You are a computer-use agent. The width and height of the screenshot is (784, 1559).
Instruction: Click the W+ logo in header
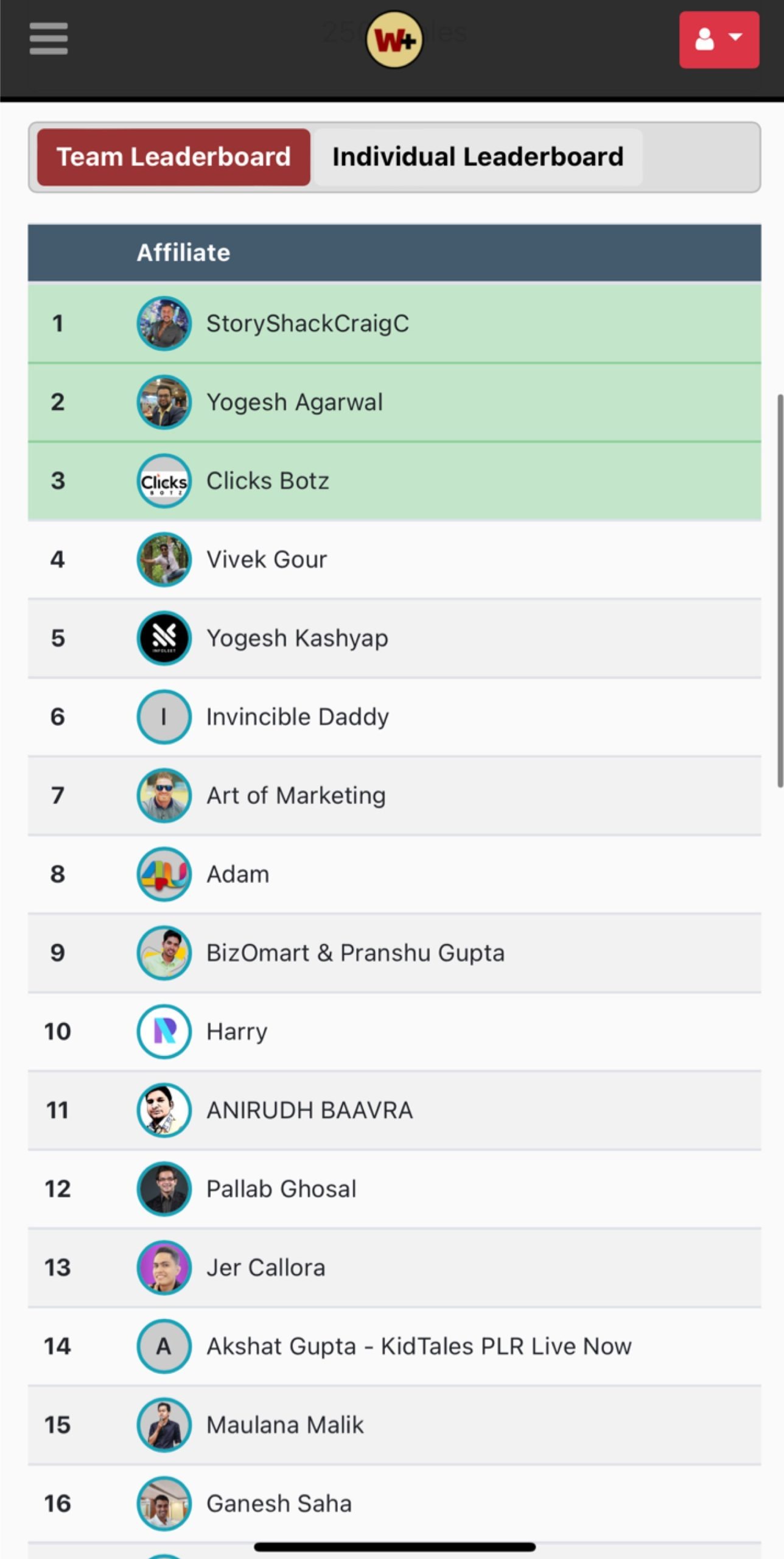[x=394, y=40]
